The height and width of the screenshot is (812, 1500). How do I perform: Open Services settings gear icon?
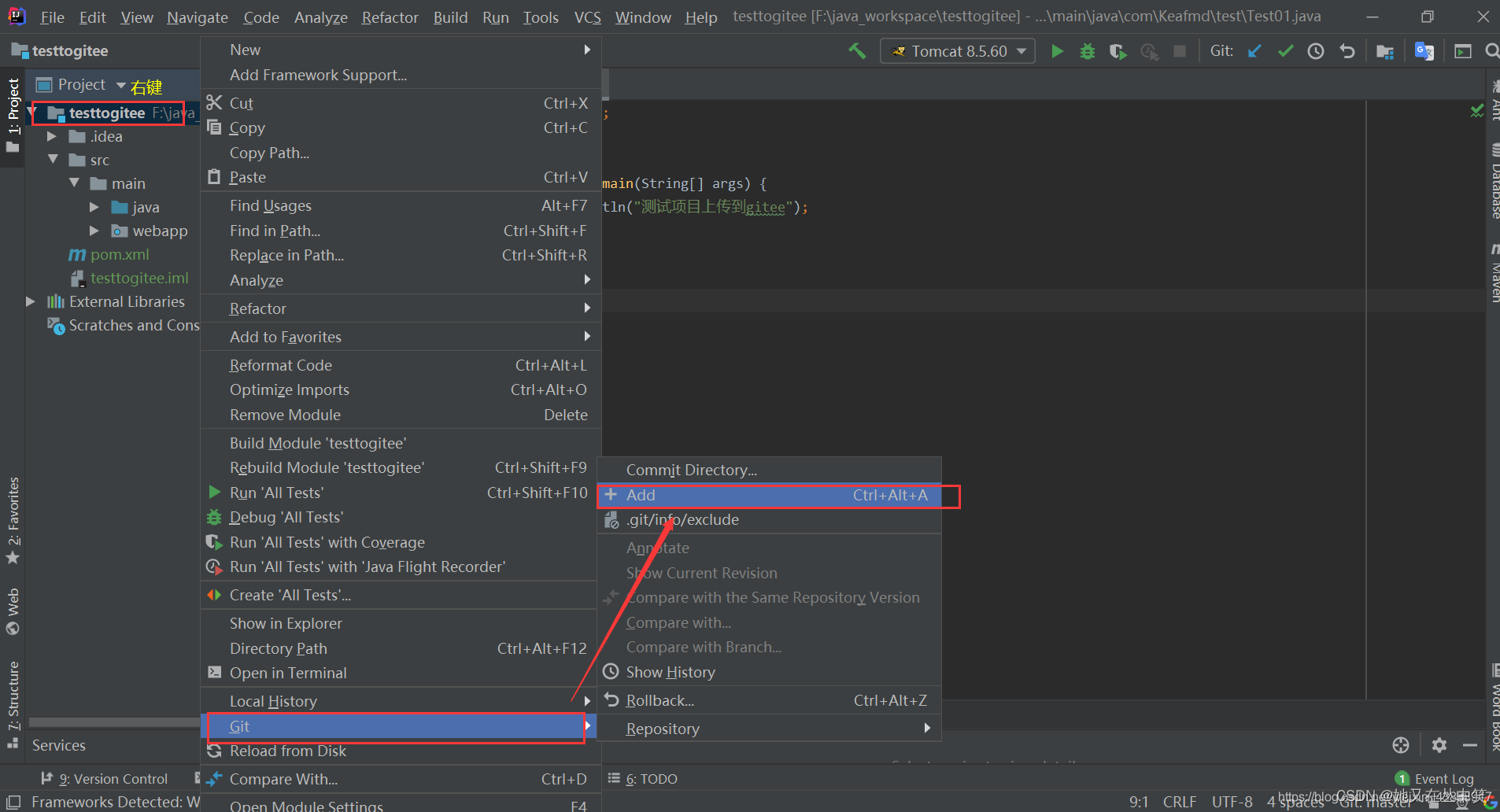1439,745
